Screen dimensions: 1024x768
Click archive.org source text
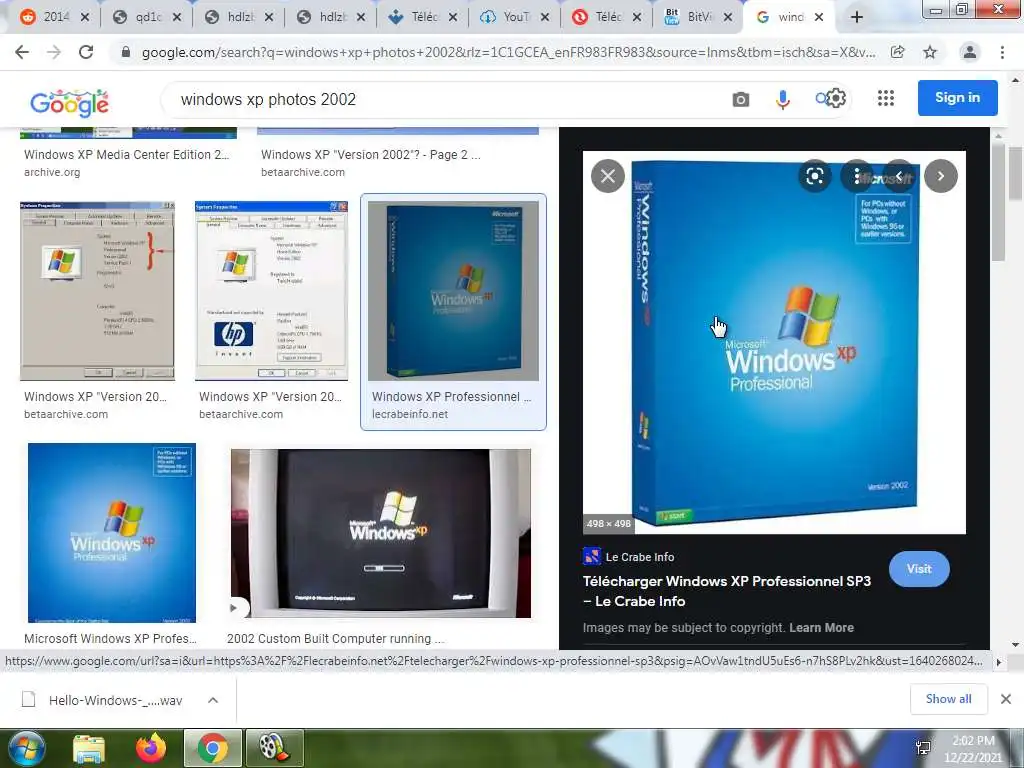(x=52, y=172)
